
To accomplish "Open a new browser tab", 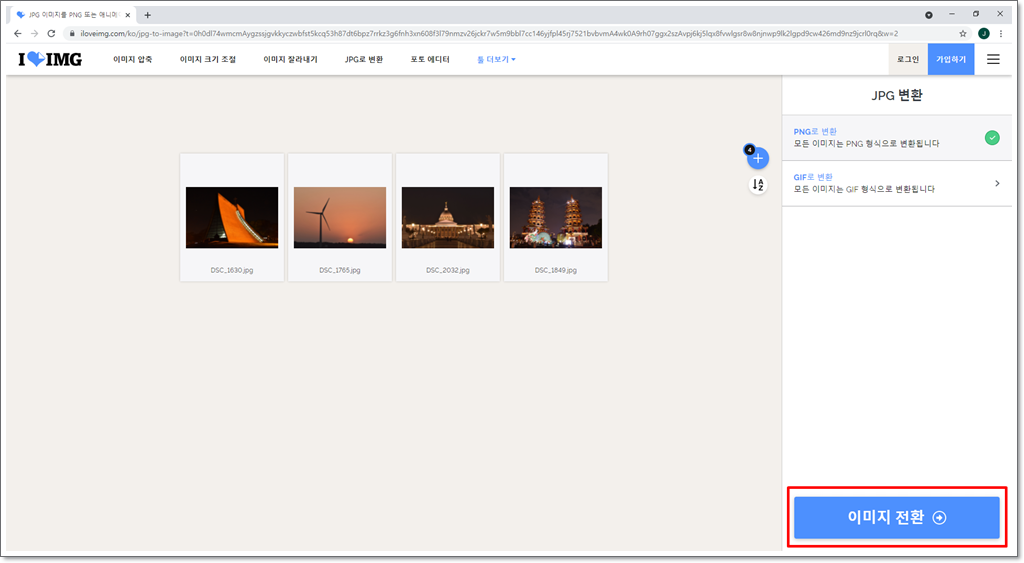I will pos(148,14).
